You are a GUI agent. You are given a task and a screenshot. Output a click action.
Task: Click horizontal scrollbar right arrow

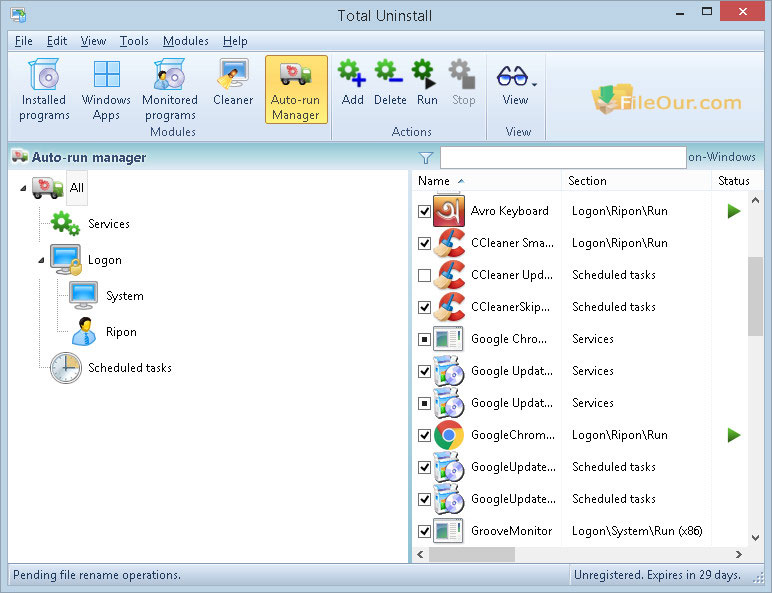click(739, 555)
